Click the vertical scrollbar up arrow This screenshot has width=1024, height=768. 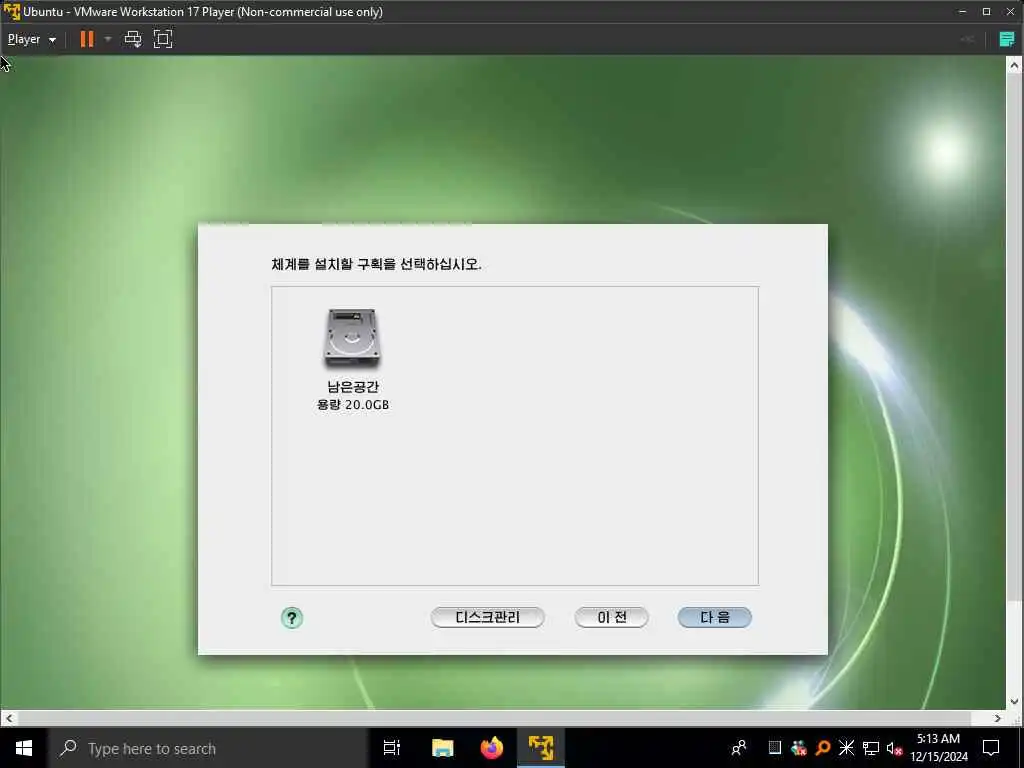(1014, 65)
